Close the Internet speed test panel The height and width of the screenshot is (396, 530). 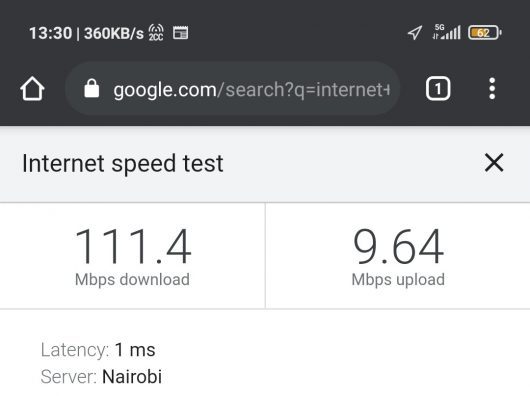(x=494, y=163)
